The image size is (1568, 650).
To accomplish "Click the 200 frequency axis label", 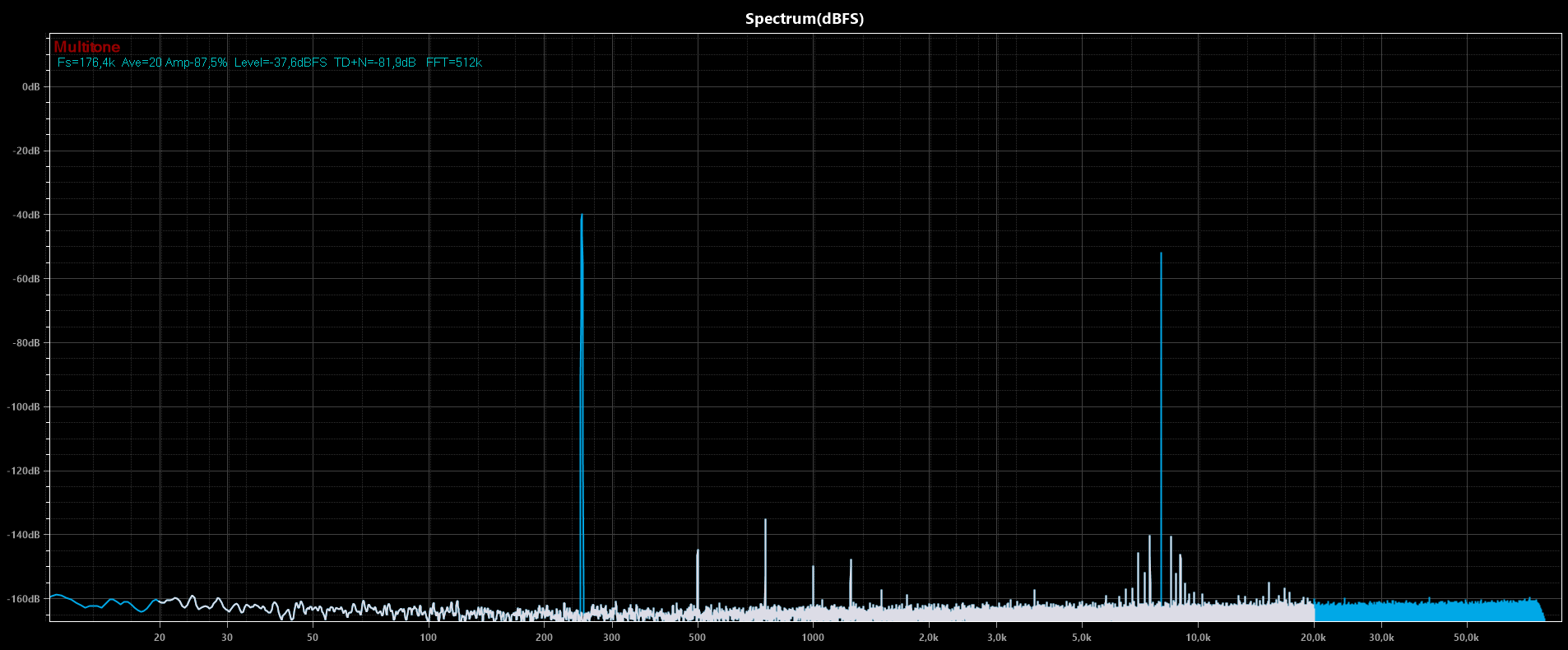I will pyautogui.click(x=544, y=638).
